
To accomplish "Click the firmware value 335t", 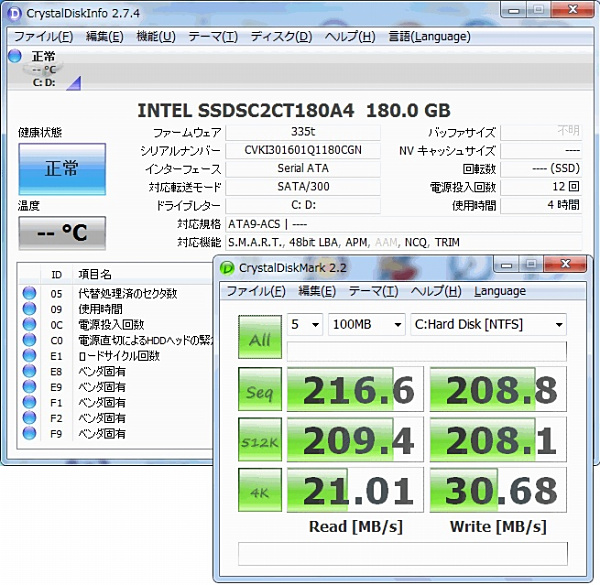I will (303, 132).
